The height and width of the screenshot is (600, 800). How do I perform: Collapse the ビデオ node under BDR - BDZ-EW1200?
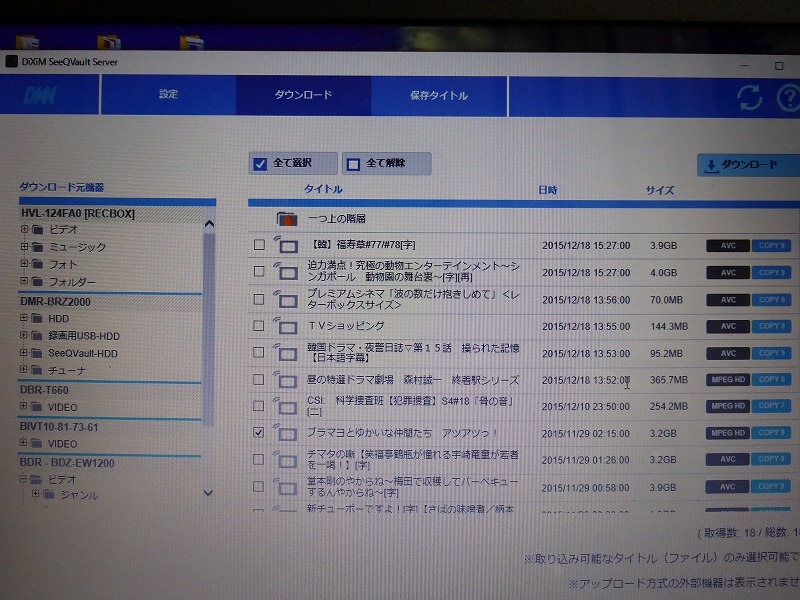[23, 479]
